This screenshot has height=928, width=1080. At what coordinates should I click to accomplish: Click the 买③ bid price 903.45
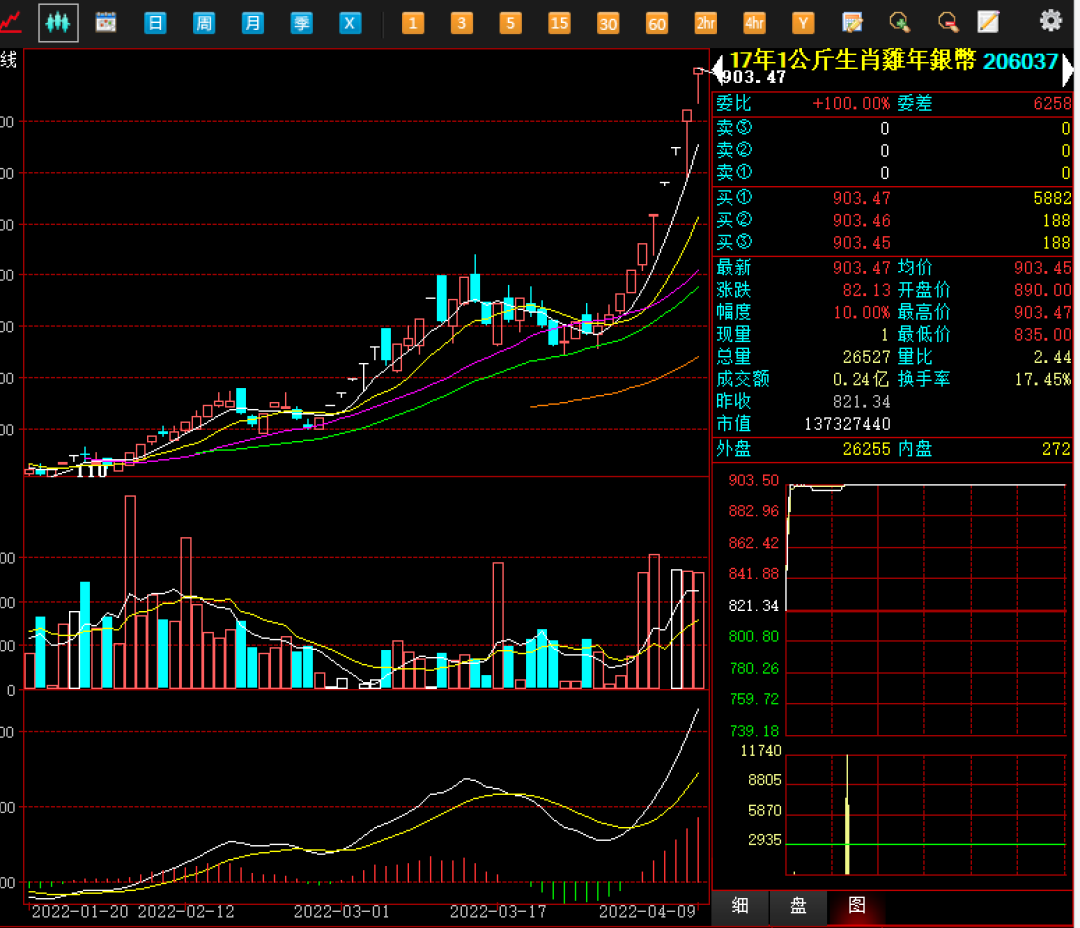[862, 243]
